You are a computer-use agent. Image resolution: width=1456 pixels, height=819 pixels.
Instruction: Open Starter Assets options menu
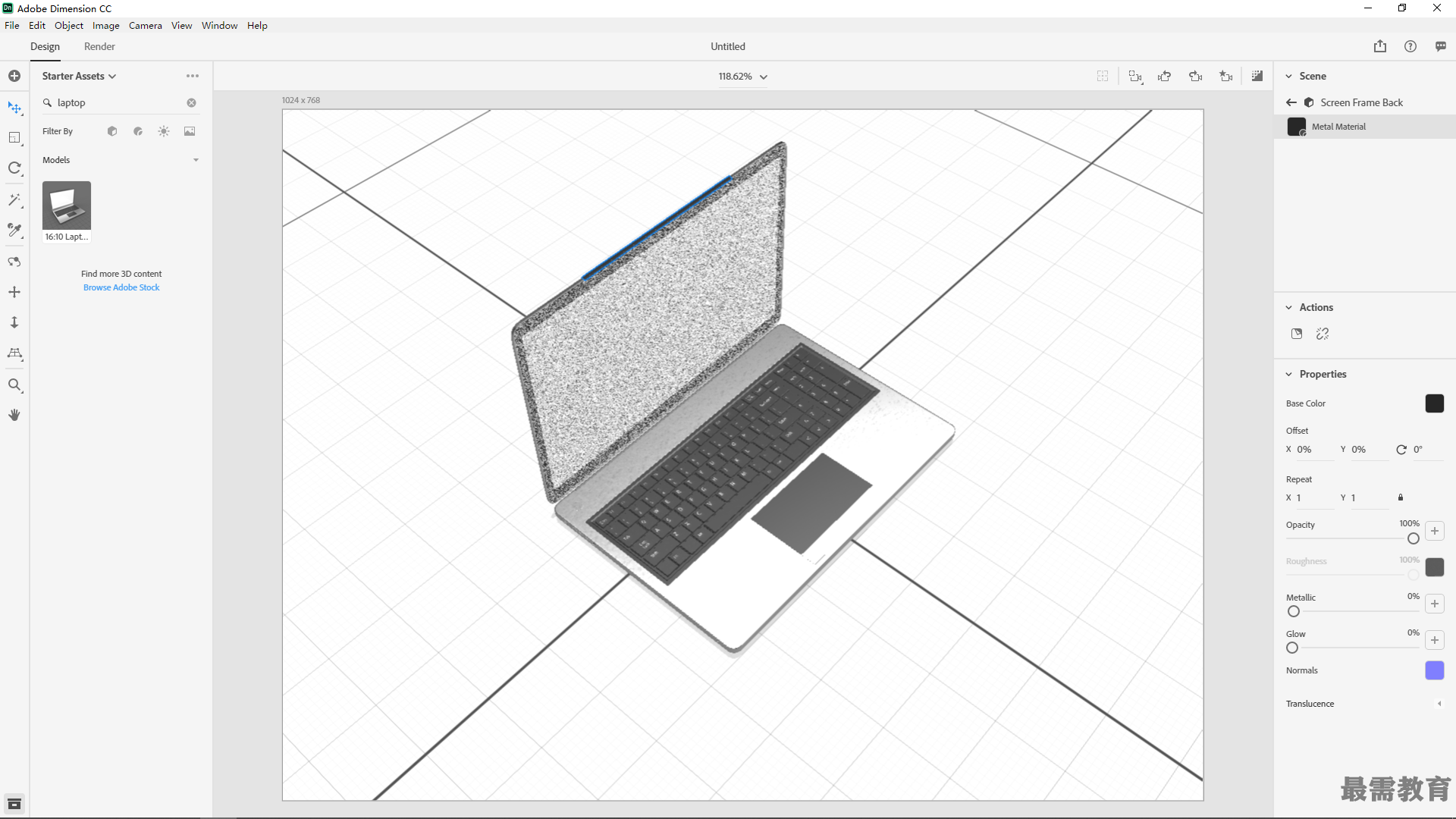pyautogui.click(x=193, y=76)
